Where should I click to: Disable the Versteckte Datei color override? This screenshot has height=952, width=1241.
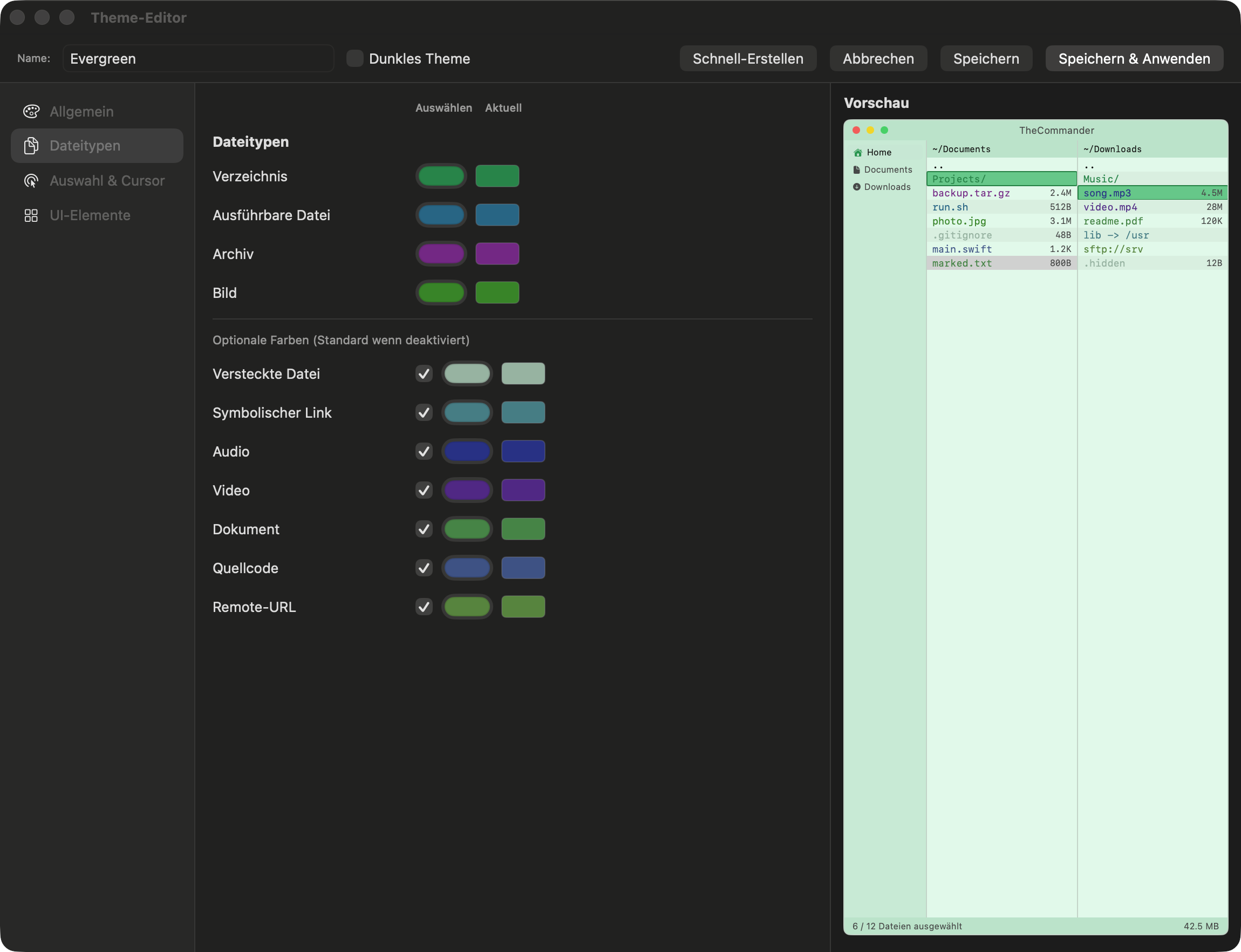(424, 373)
